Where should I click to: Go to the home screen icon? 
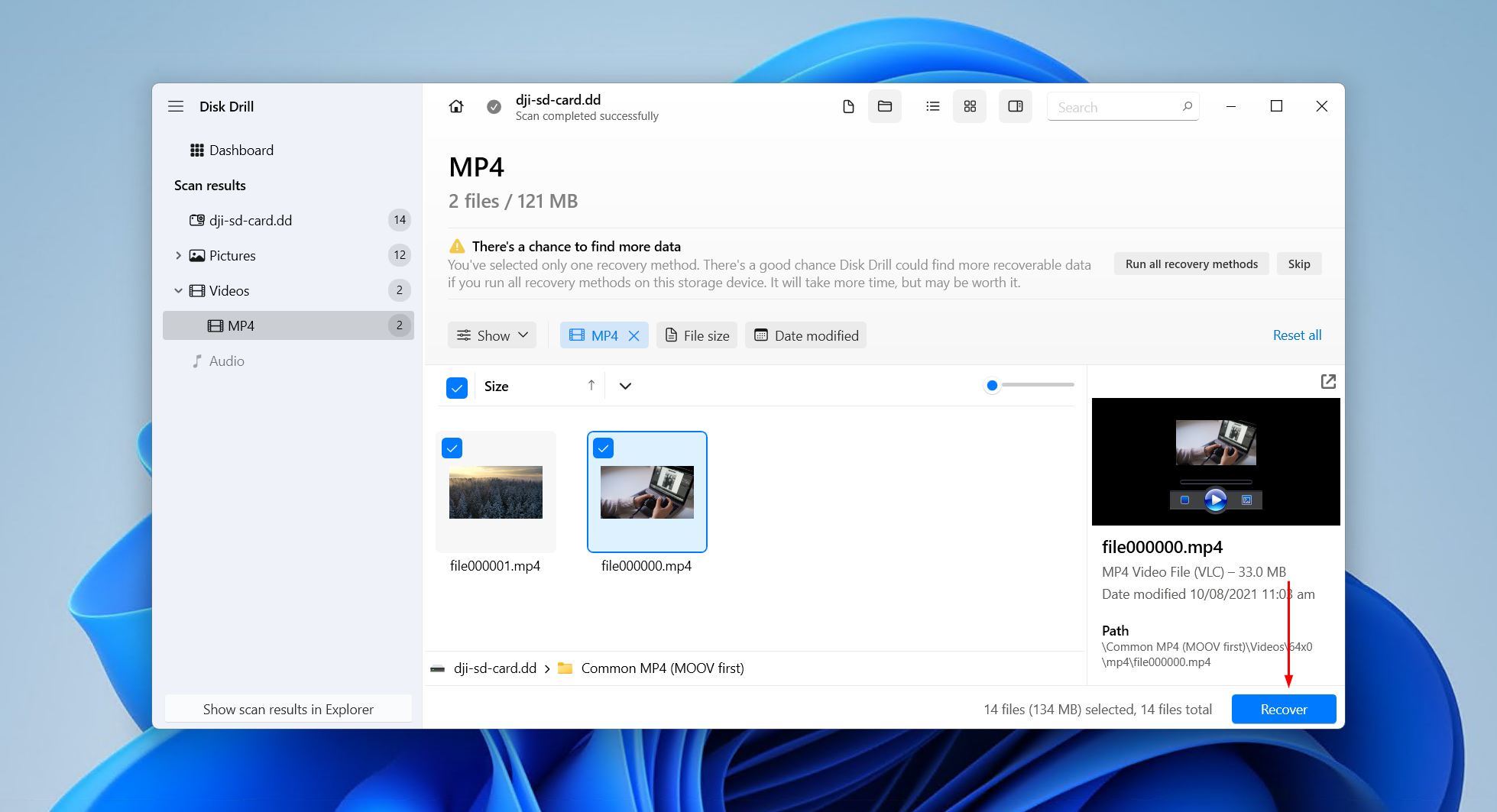coord(456,106)
